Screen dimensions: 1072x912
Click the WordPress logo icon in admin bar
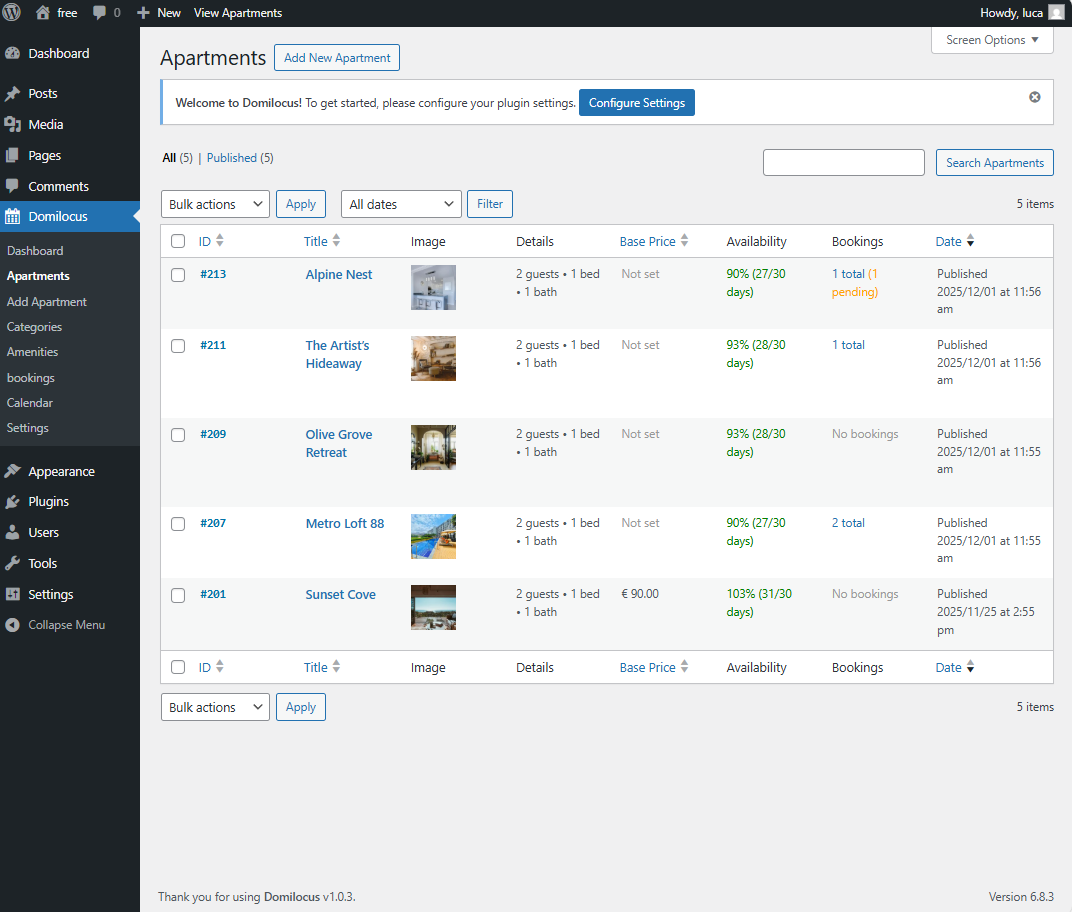tap(12, 13)
